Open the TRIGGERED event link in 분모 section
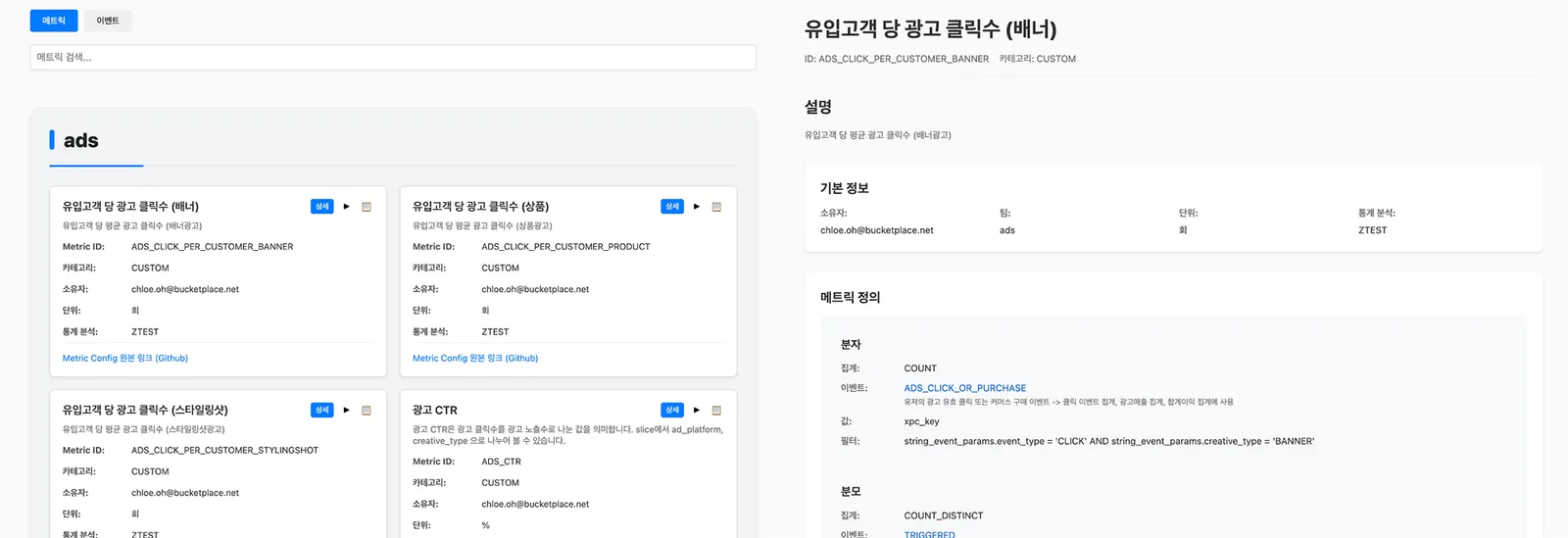The image size is (1568, 538). 930,534
